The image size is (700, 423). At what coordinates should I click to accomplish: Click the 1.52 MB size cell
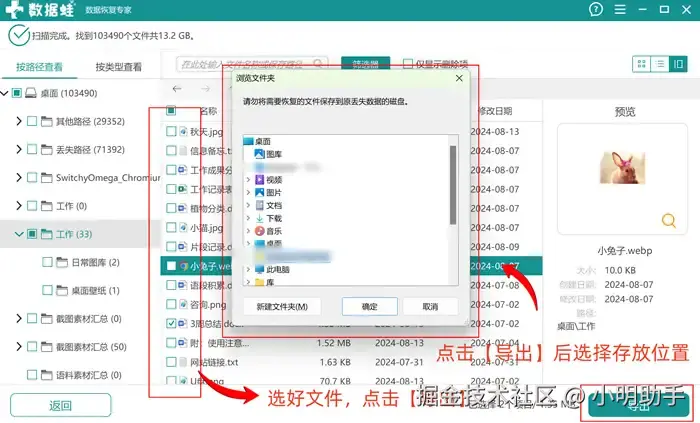333,343
